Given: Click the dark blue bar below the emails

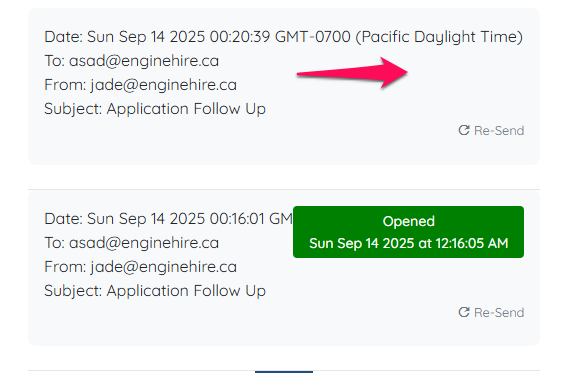Looking at the screenshot, I should coord(284,372).
